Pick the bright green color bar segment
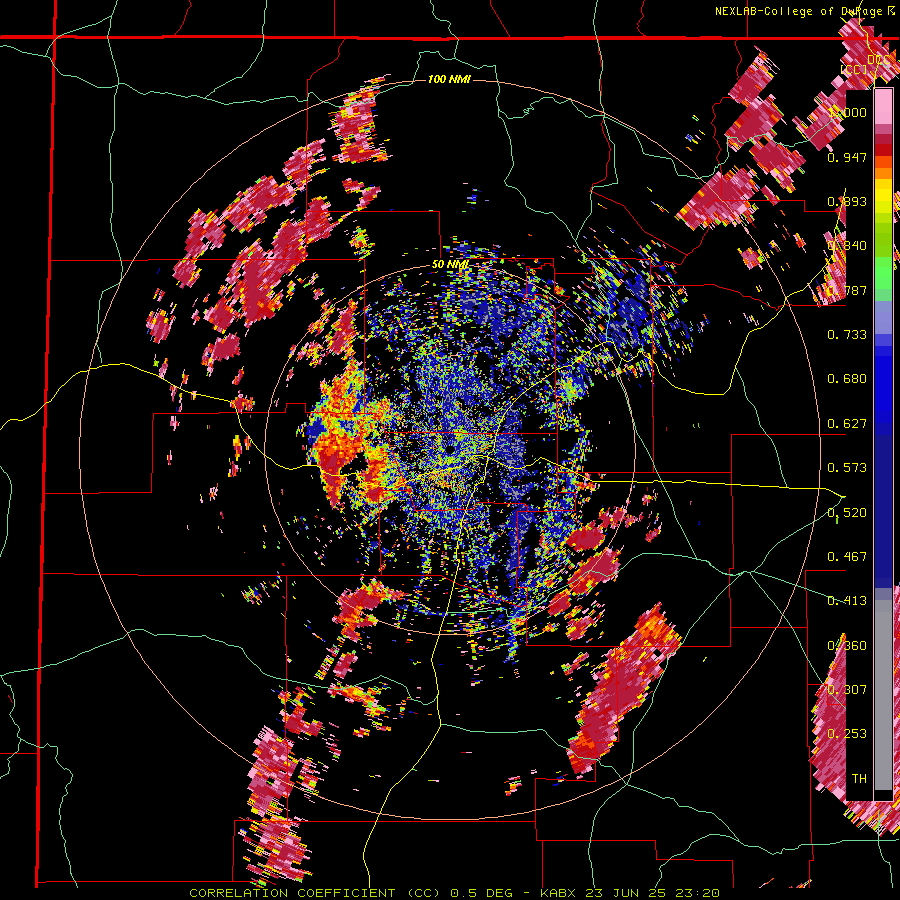The image size is (900, 900). pyautogui.click(x=883, y=273)
